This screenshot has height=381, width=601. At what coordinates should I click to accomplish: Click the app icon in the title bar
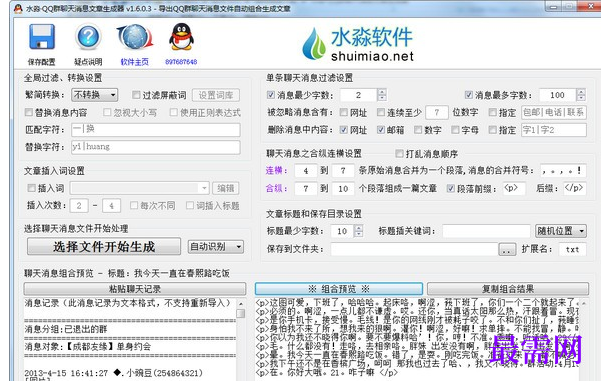(18, 8)
